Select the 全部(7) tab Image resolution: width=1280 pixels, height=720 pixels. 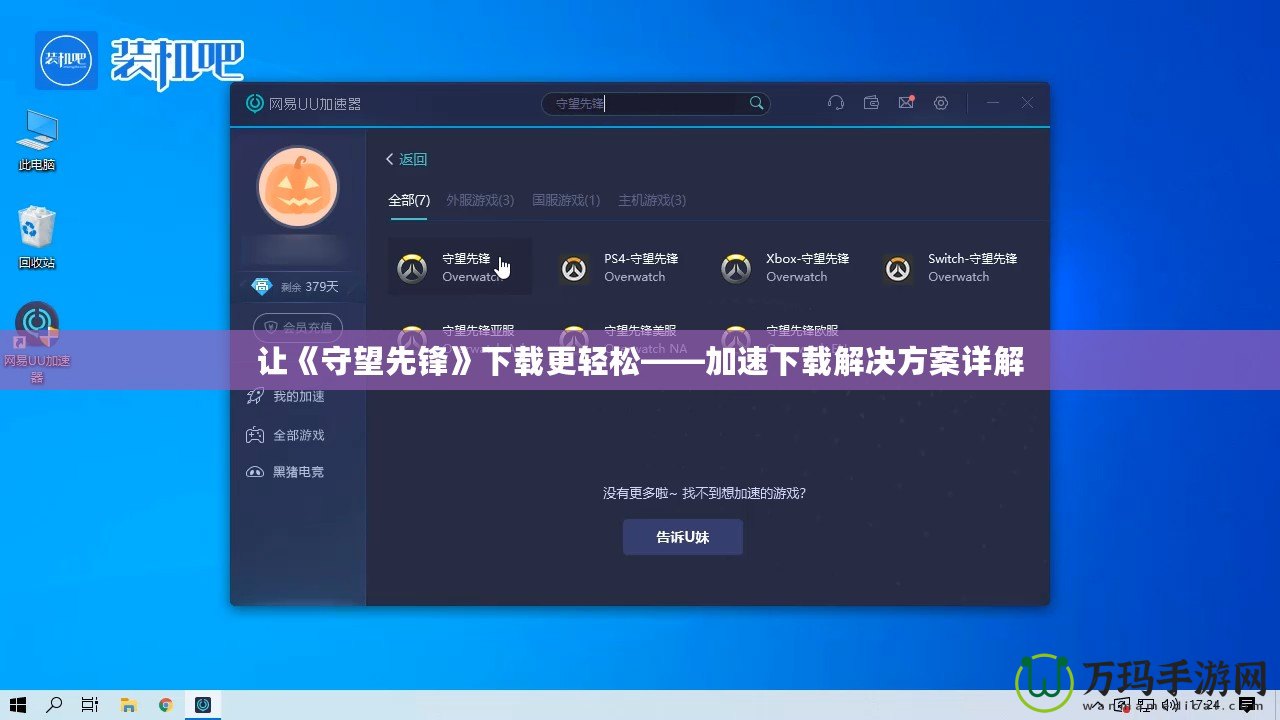coord(409,200)
